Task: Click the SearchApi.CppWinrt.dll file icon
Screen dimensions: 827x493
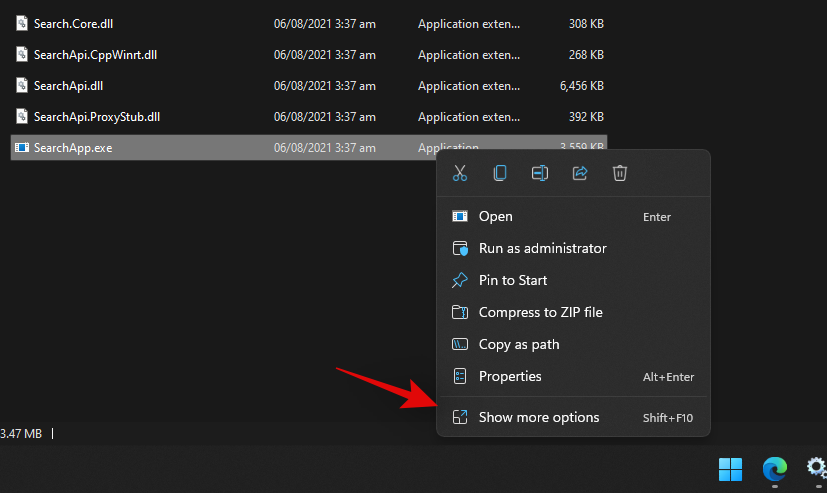Action: tap(22, 54)
